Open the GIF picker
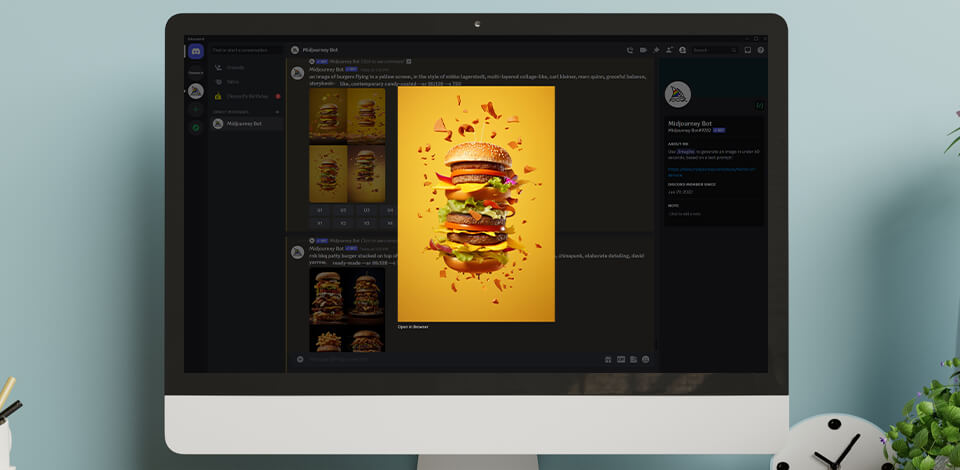Image resolution: width=960 pixels, height=470 pixels. [621, 359]
